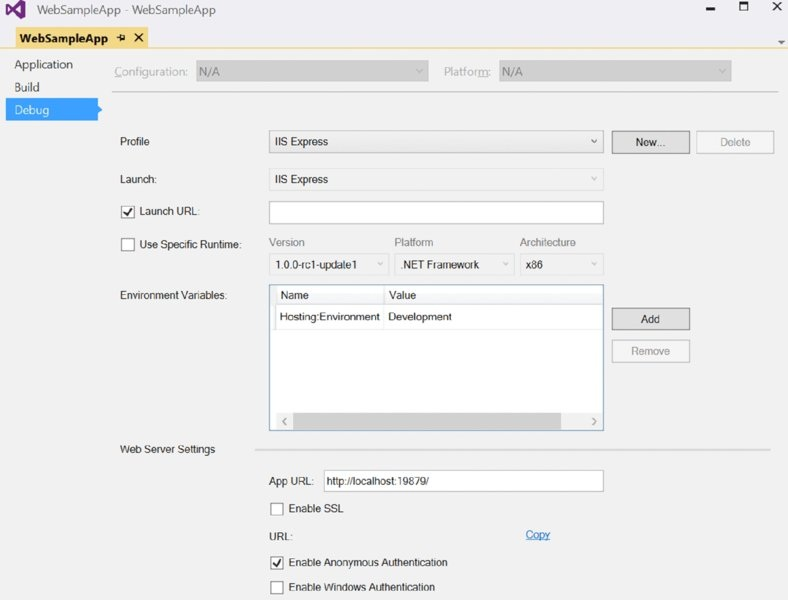Click the Value column header
The height and width of the screenshot is (600, 788).
point(493,295)
